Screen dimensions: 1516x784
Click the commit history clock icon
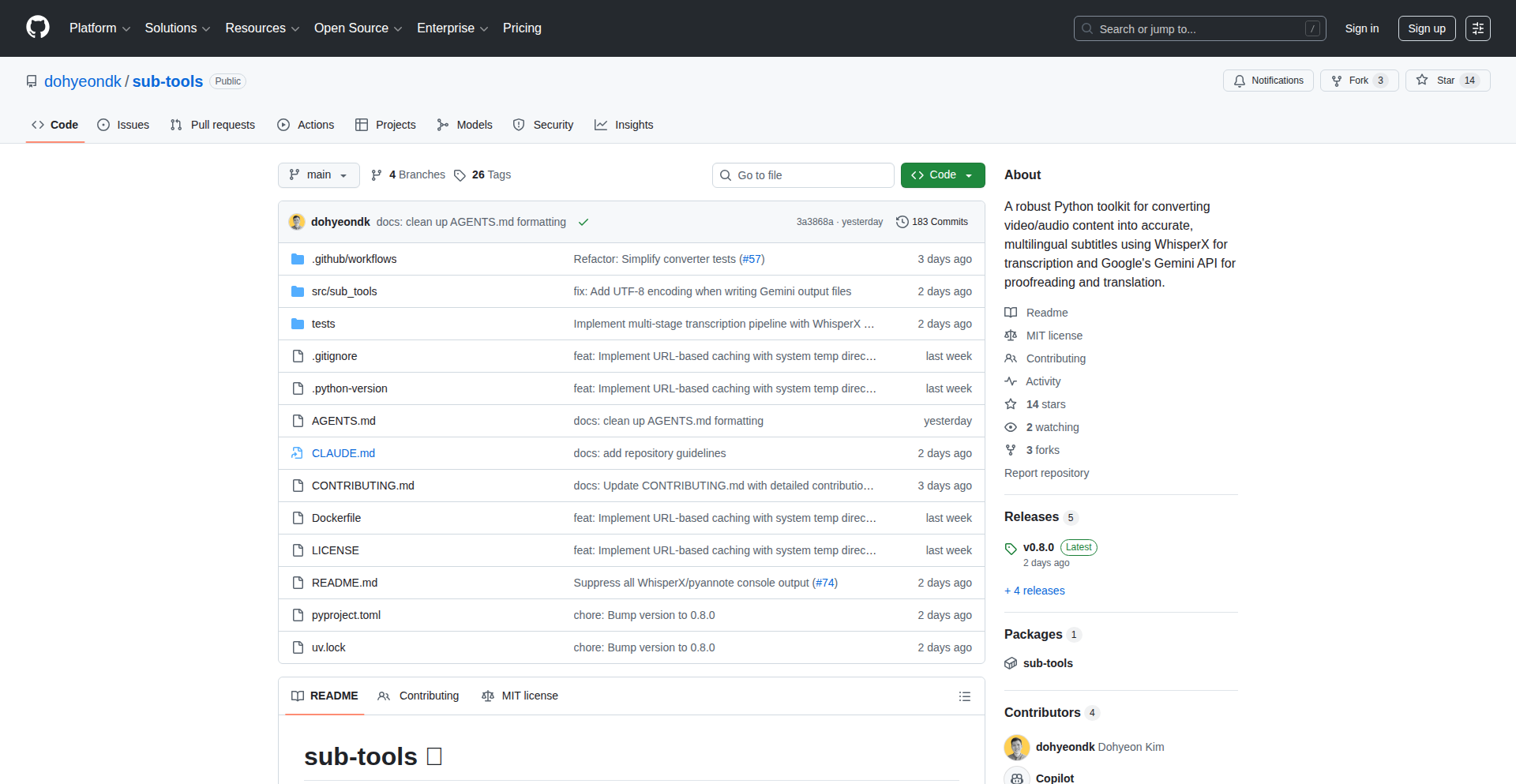click(x=902, y=222)
